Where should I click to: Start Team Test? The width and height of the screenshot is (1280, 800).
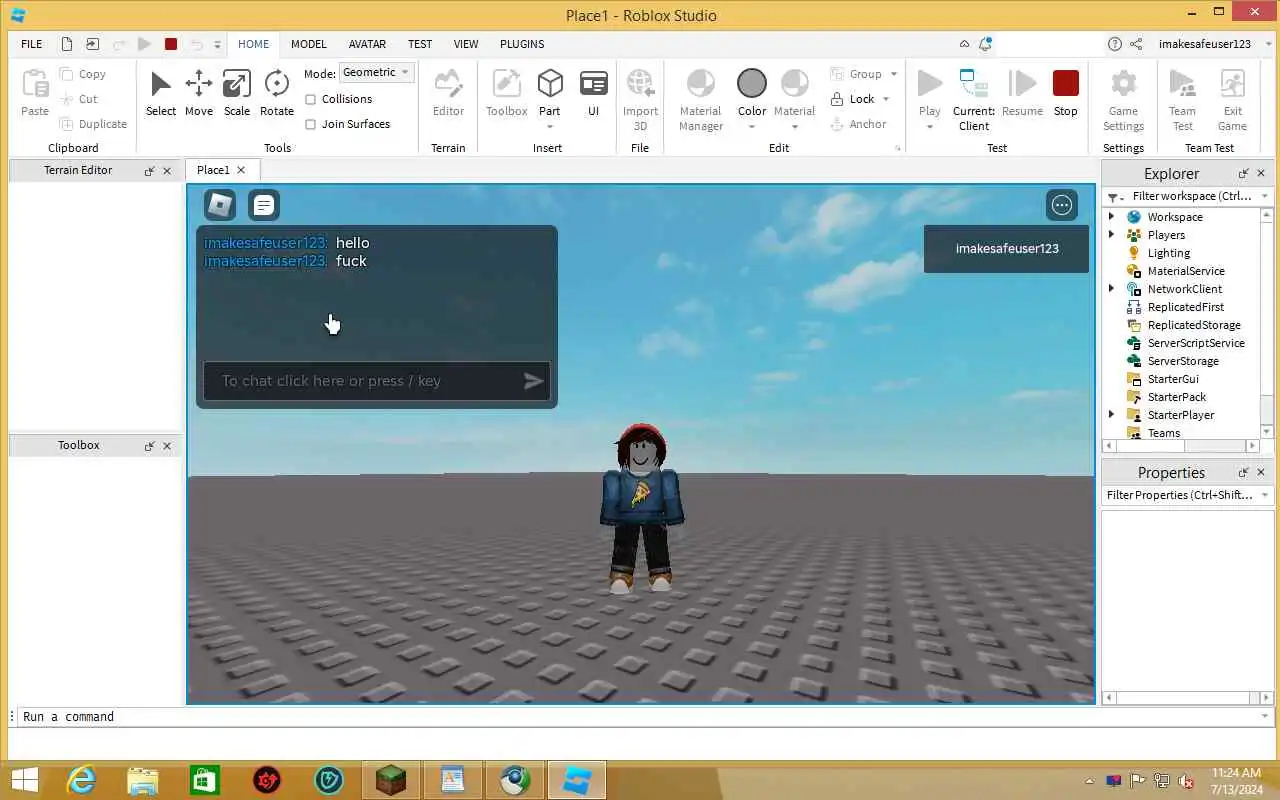[1182, 99]
